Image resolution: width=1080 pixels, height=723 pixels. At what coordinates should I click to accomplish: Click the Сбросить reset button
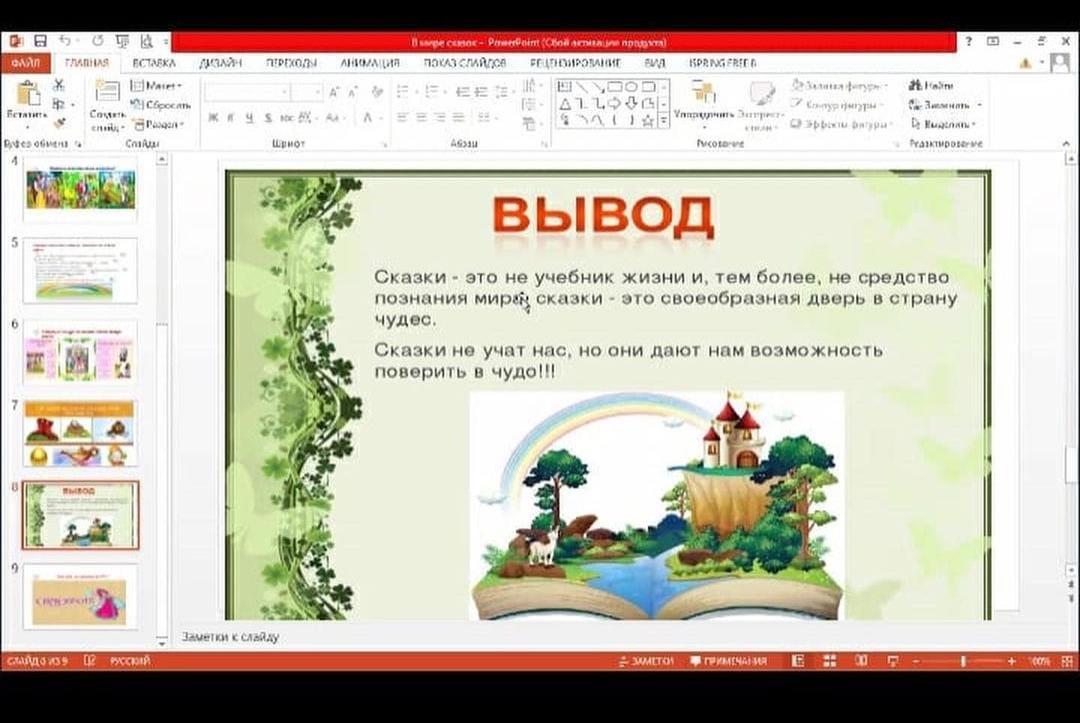160,105
